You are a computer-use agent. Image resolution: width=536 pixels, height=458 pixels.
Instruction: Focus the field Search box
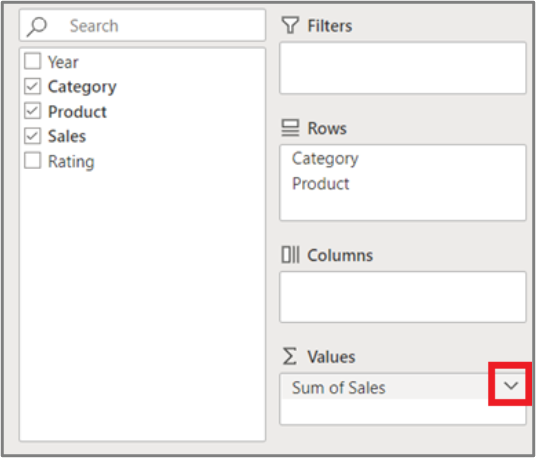142,26
